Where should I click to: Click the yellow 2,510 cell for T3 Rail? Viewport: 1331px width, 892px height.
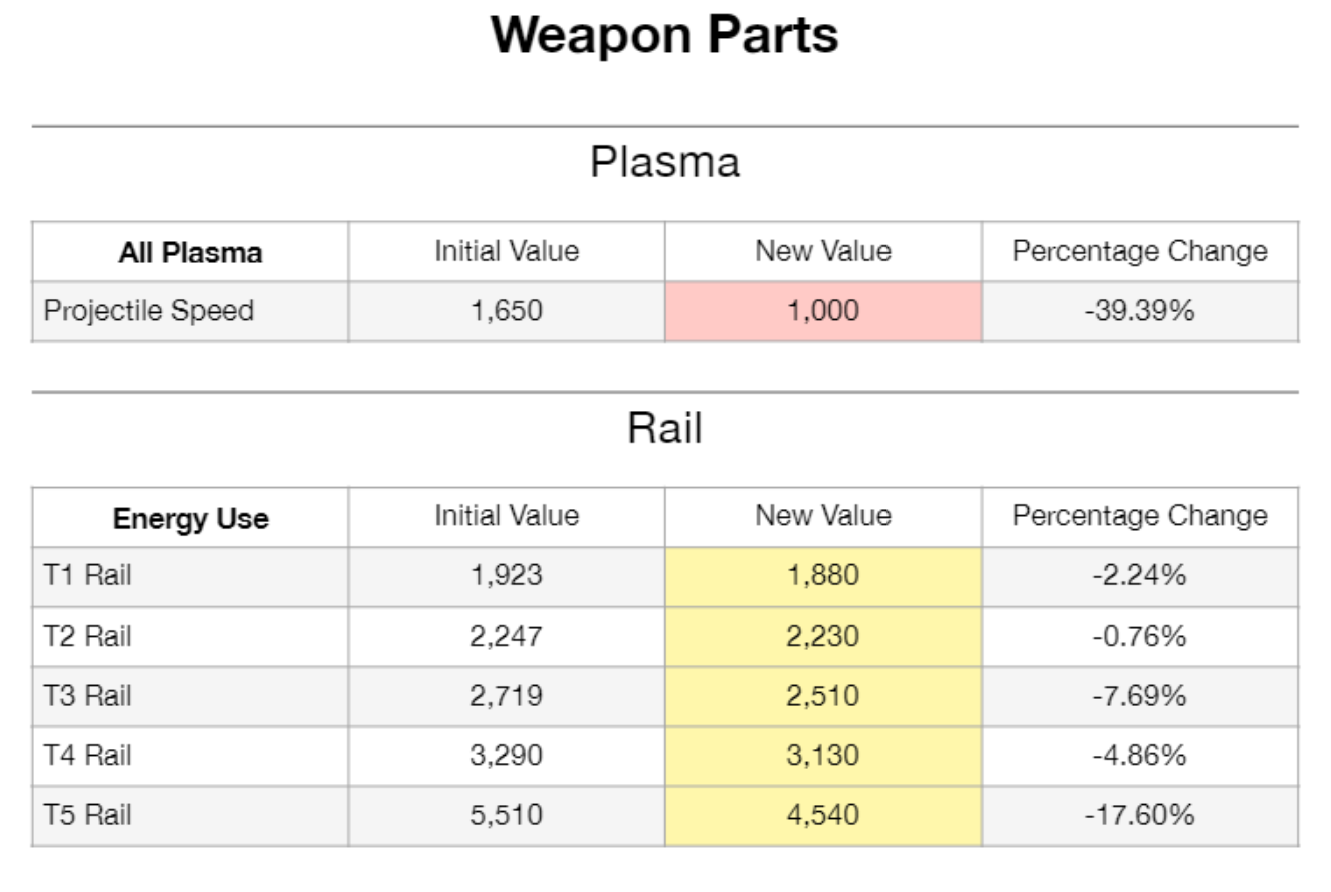coord(822,696)
